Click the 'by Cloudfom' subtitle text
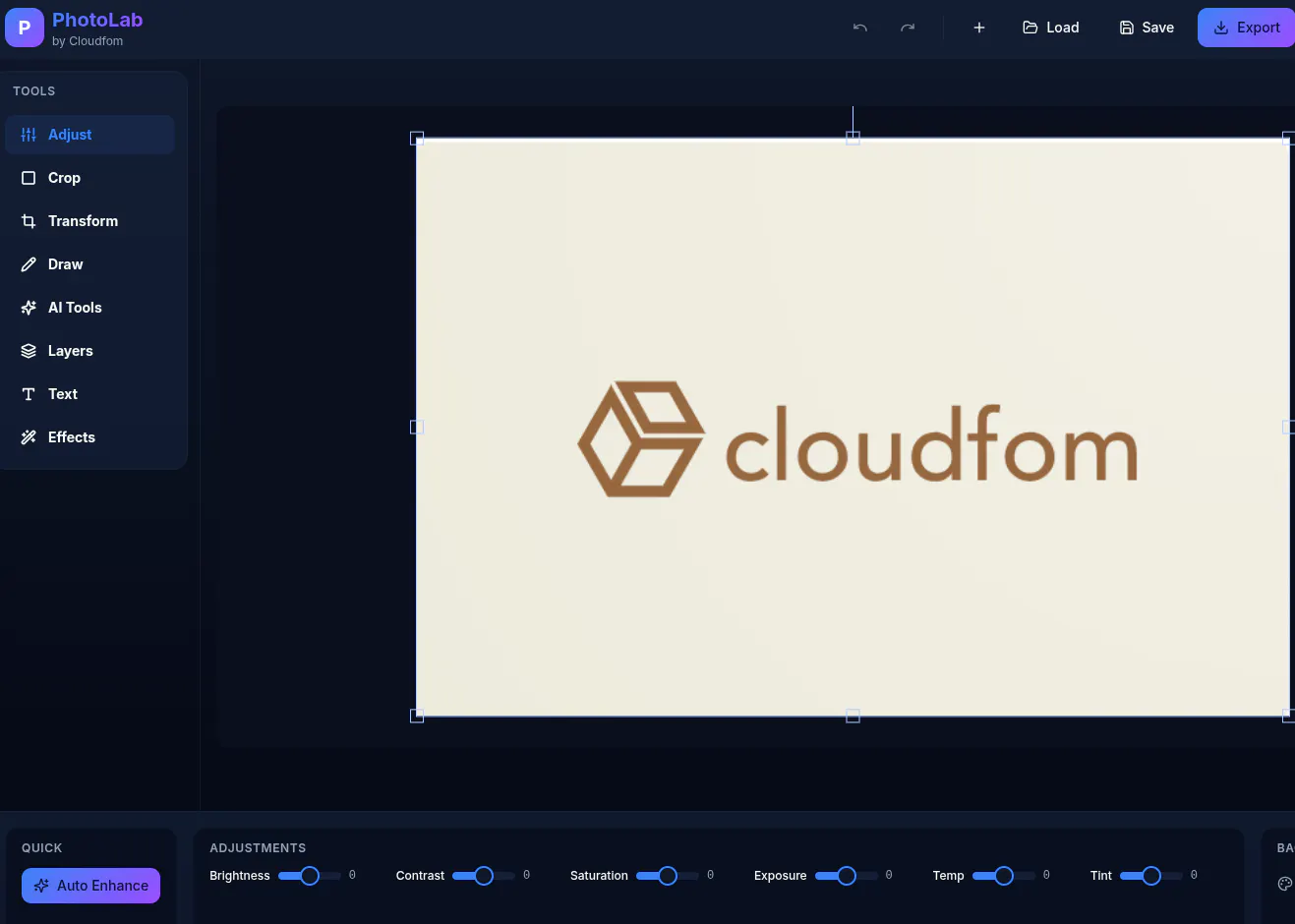The image size is (1295, 924). pyautogui.click(x=88, y=41)
